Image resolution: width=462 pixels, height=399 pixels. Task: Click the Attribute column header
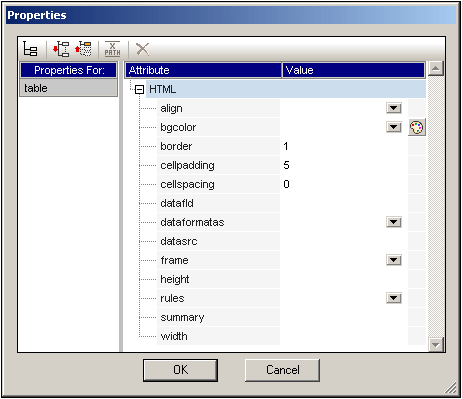click(203, 70)
